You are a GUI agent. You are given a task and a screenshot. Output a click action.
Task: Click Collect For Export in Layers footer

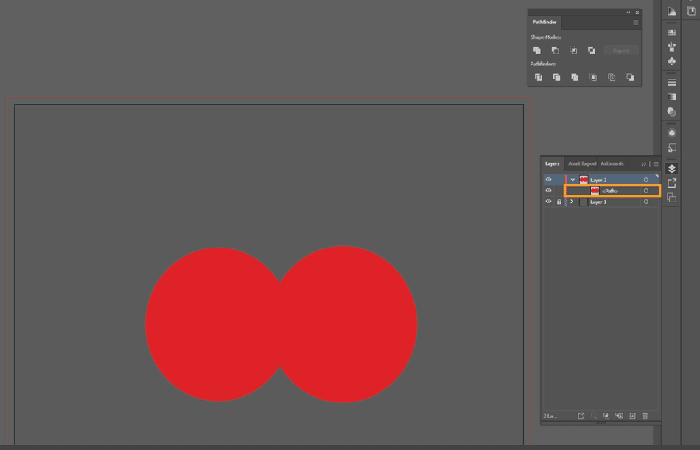pyautogui.click(x=580, y=416)
